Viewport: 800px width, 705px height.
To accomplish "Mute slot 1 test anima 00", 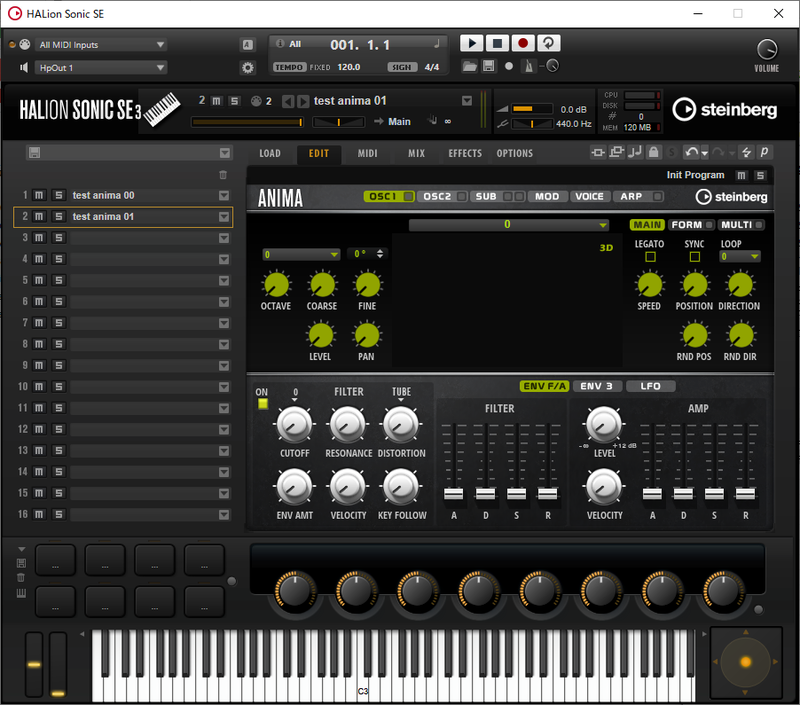I will [39, 195].
